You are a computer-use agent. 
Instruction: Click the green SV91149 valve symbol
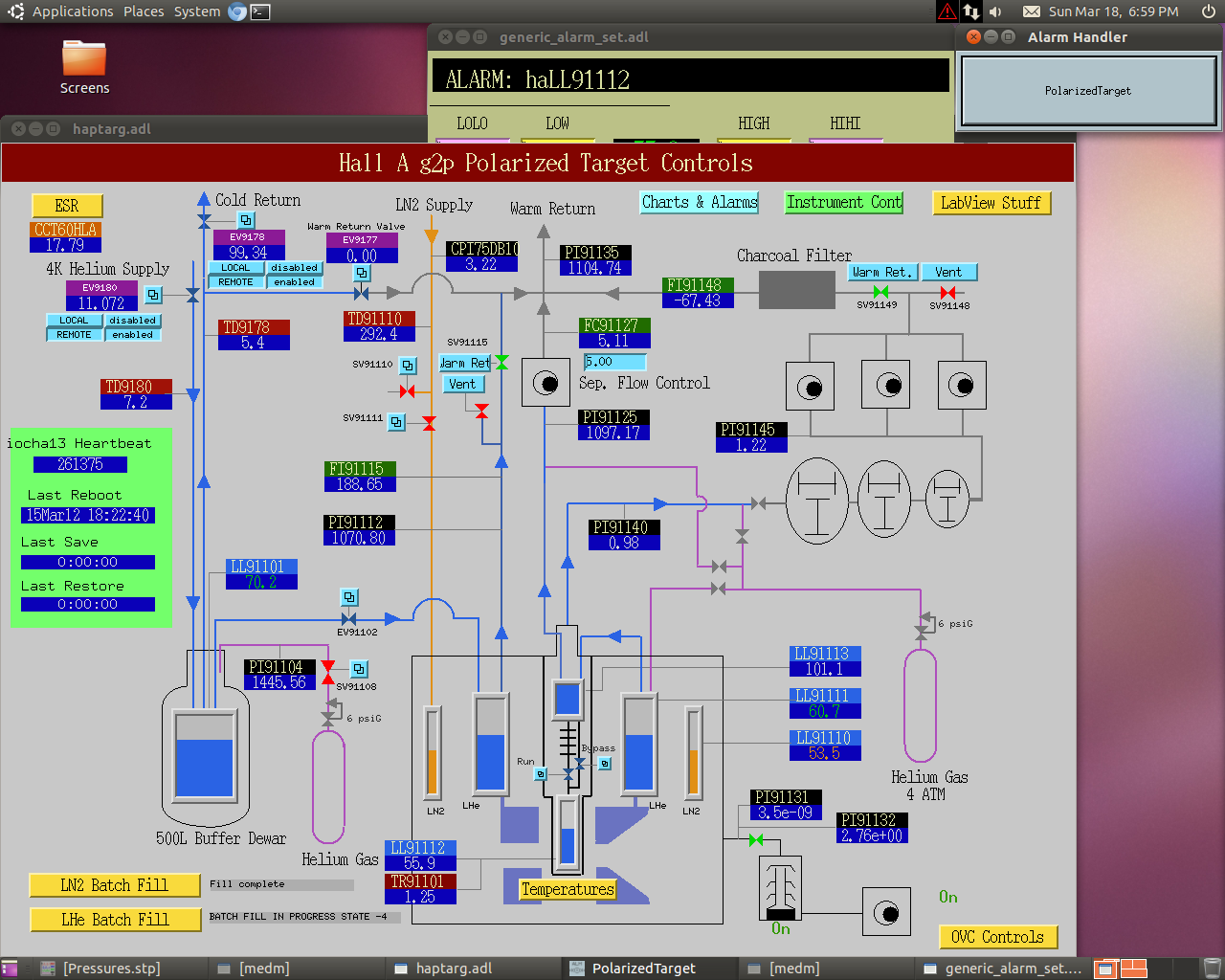tap(880, 292)
